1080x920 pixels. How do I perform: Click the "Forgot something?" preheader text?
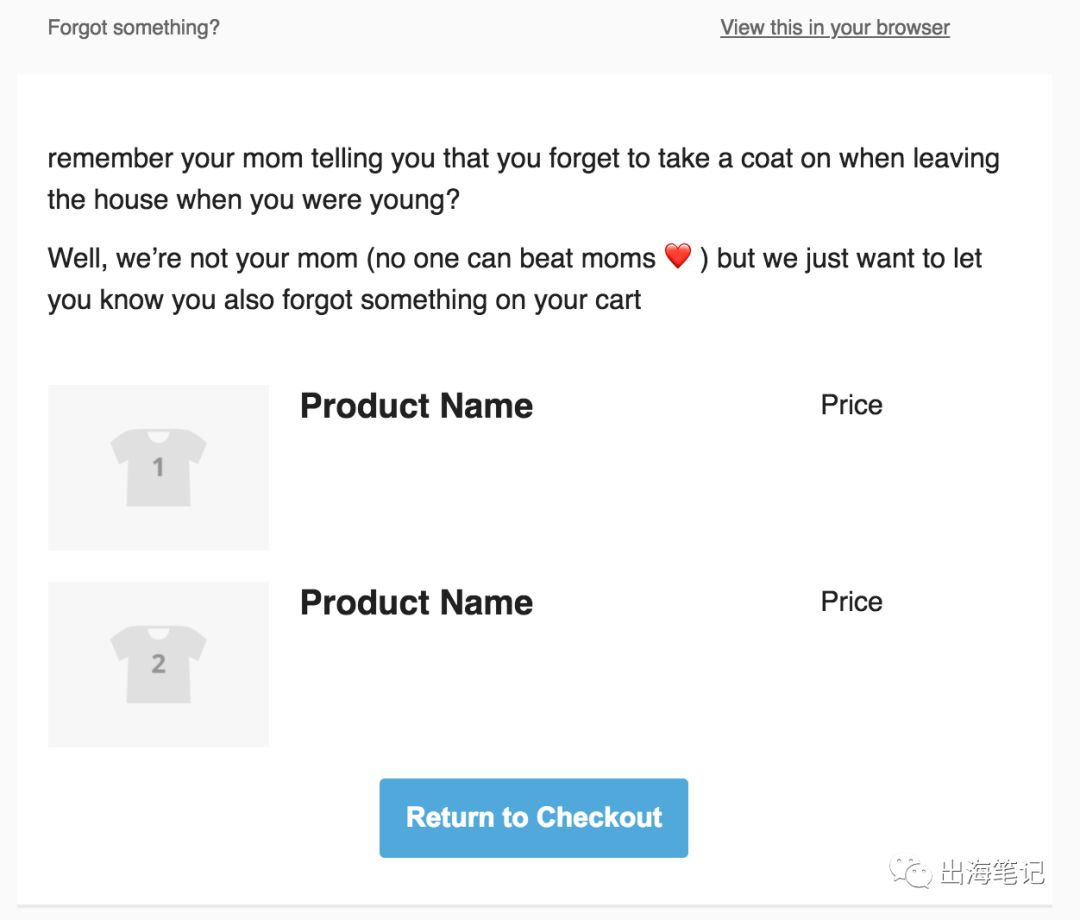click(x=133, y=28)
